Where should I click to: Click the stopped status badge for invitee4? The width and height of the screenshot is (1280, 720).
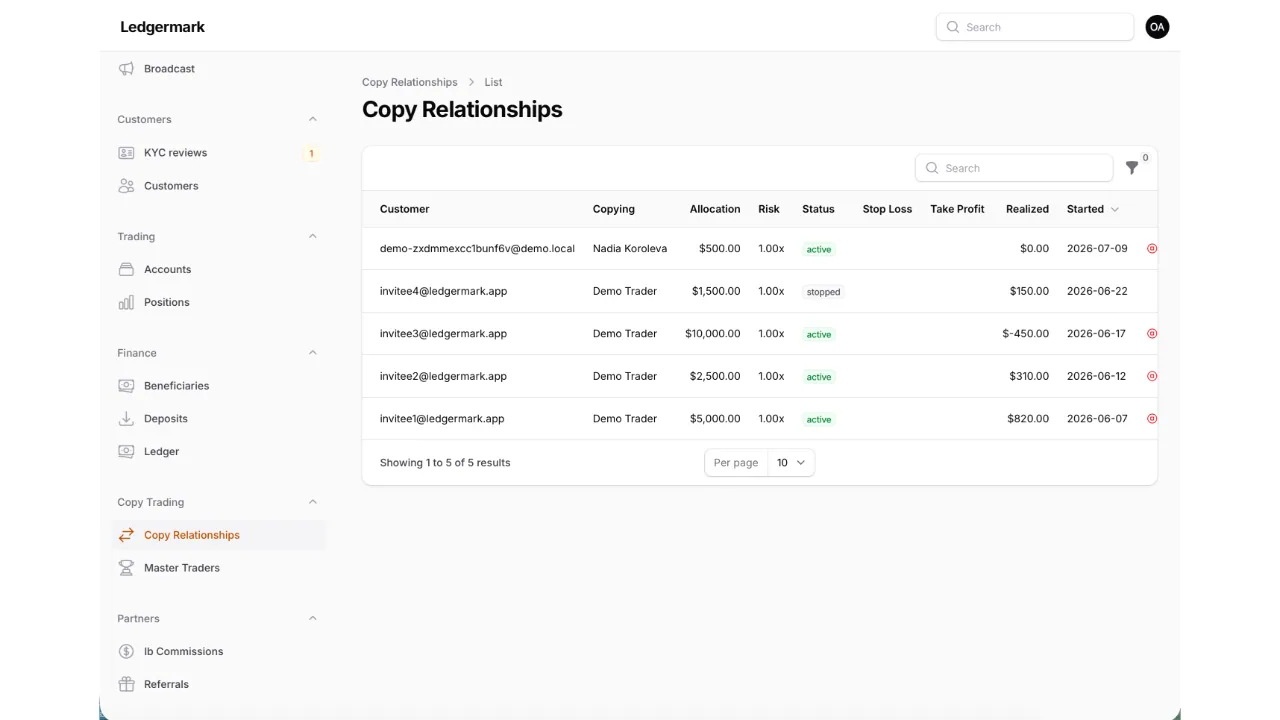point(824,292)
